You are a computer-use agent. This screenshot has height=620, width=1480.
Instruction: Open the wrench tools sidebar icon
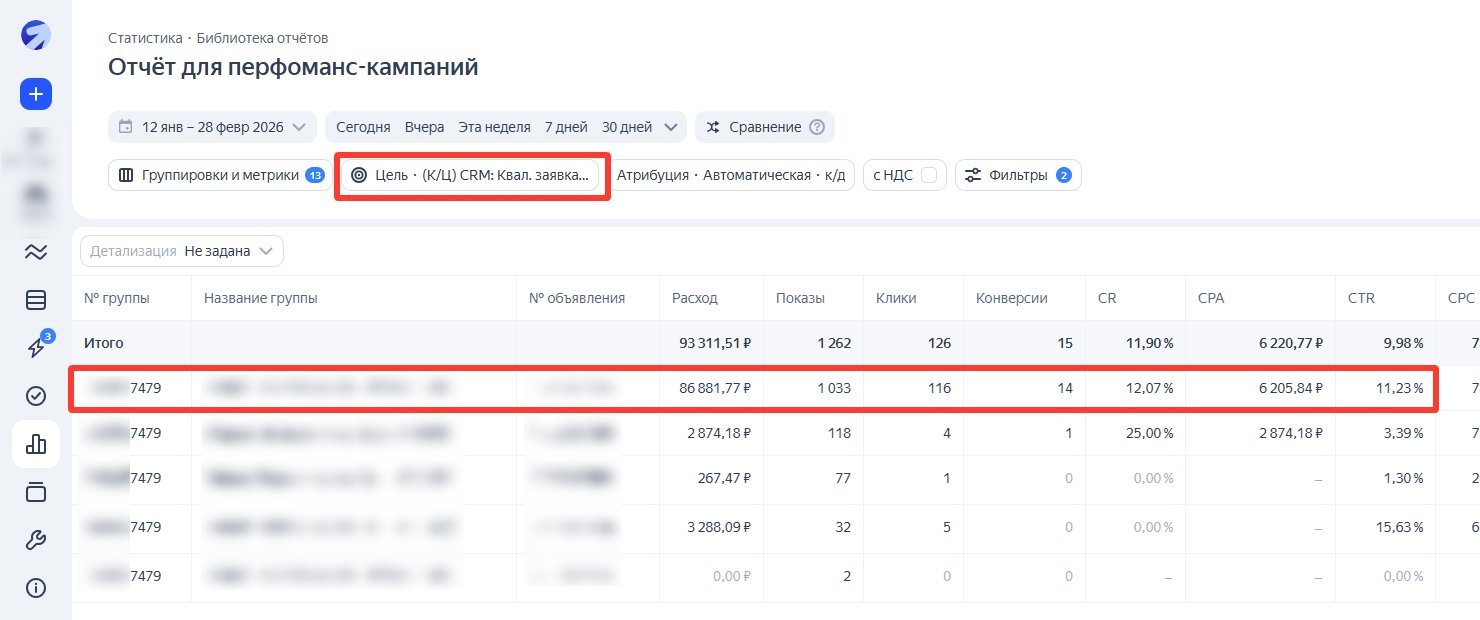[36, 541]
